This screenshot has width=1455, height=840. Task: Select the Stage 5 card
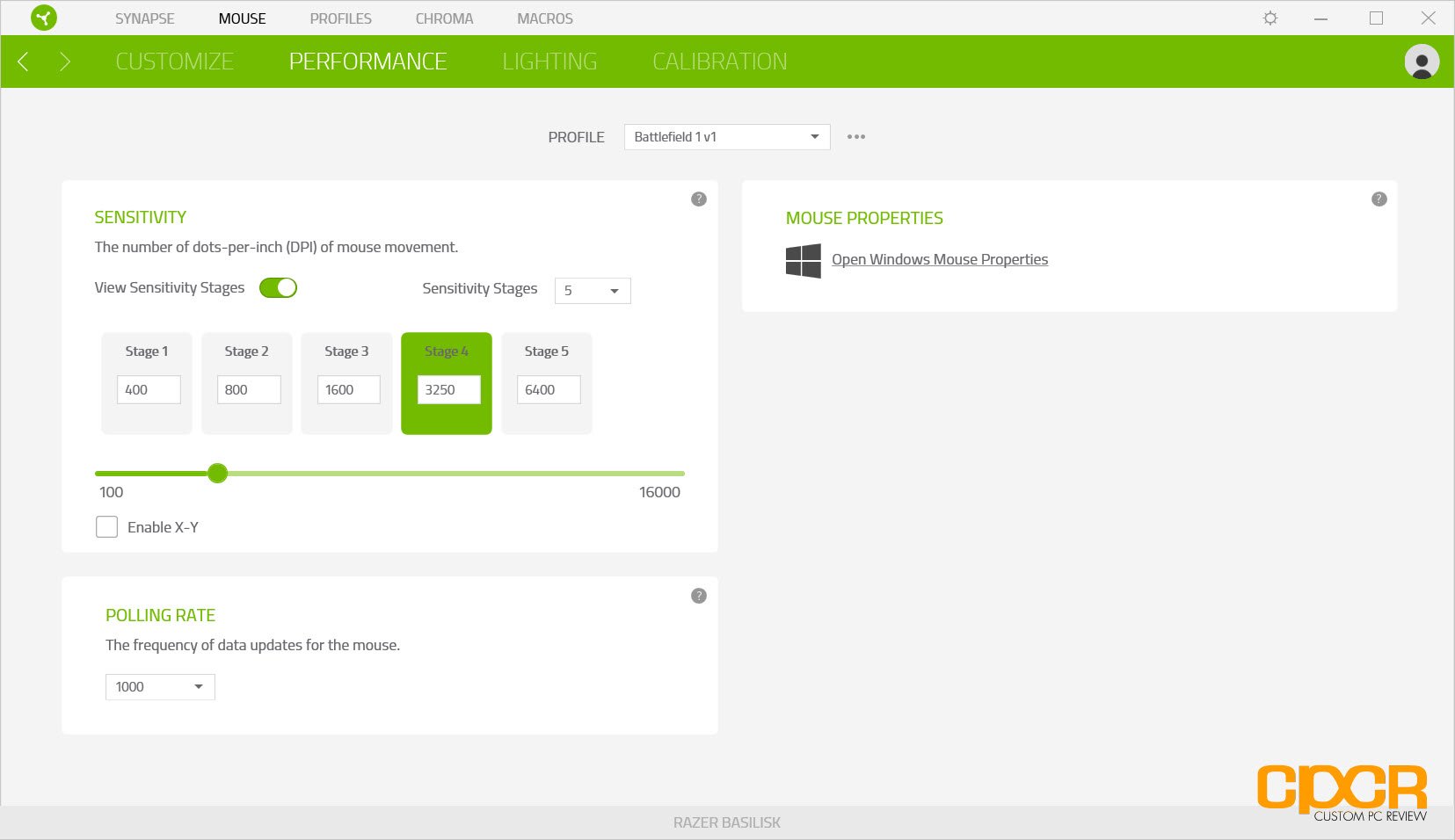point(547,383)
